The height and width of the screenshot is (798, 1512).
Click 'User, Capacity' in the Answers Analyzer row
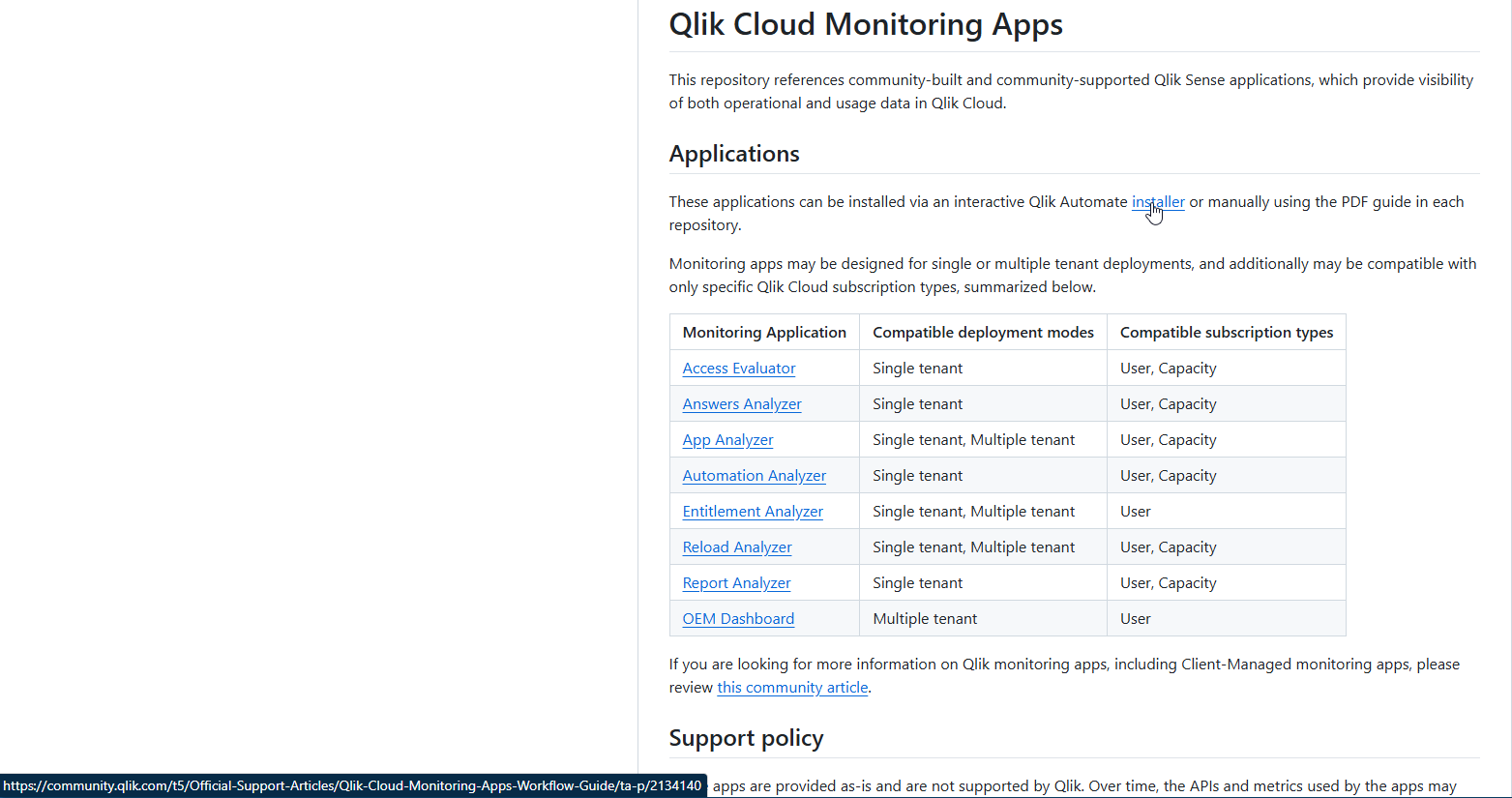[x=1169, y=404]
